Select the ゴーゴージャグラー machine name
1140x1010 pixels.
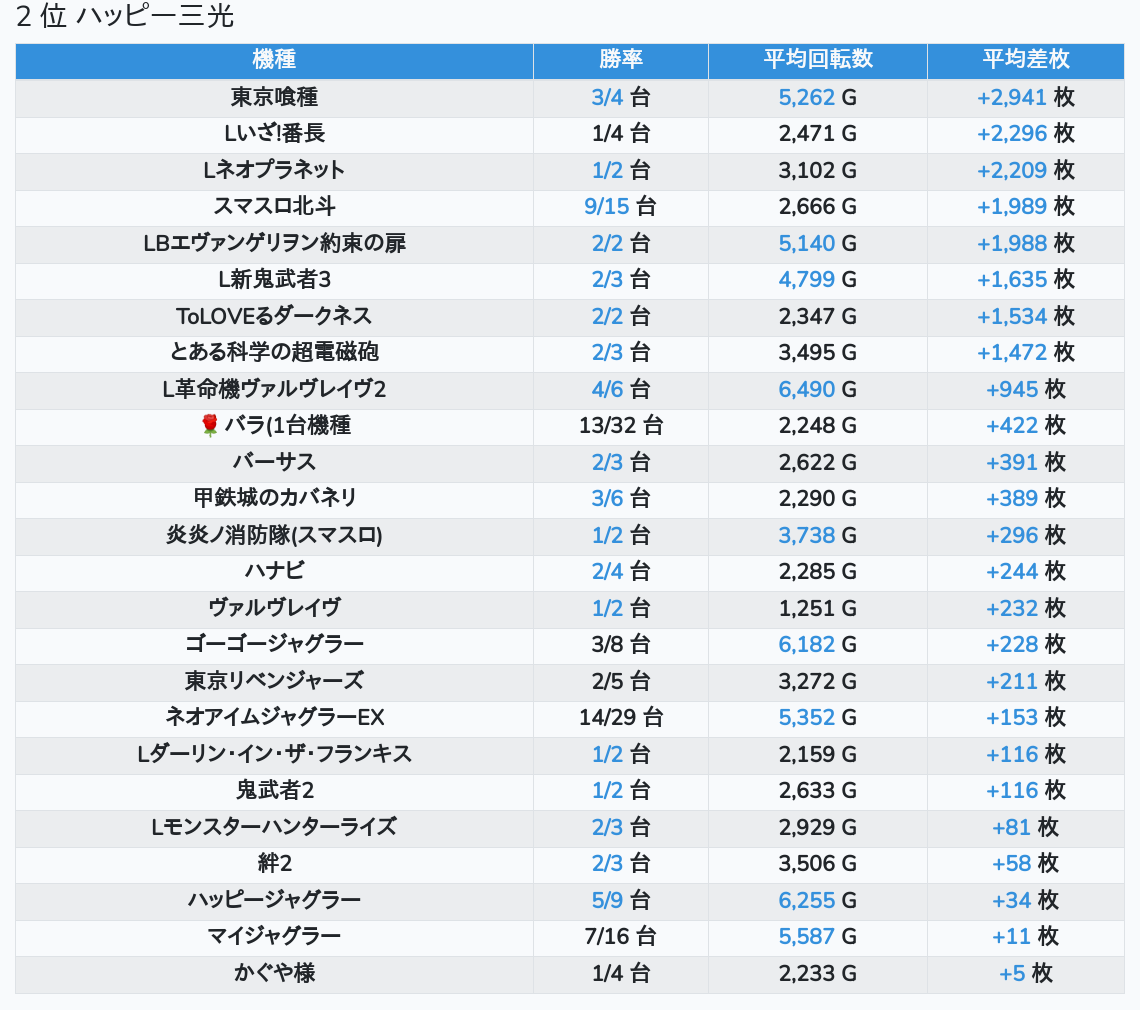[x=274, y=645]
